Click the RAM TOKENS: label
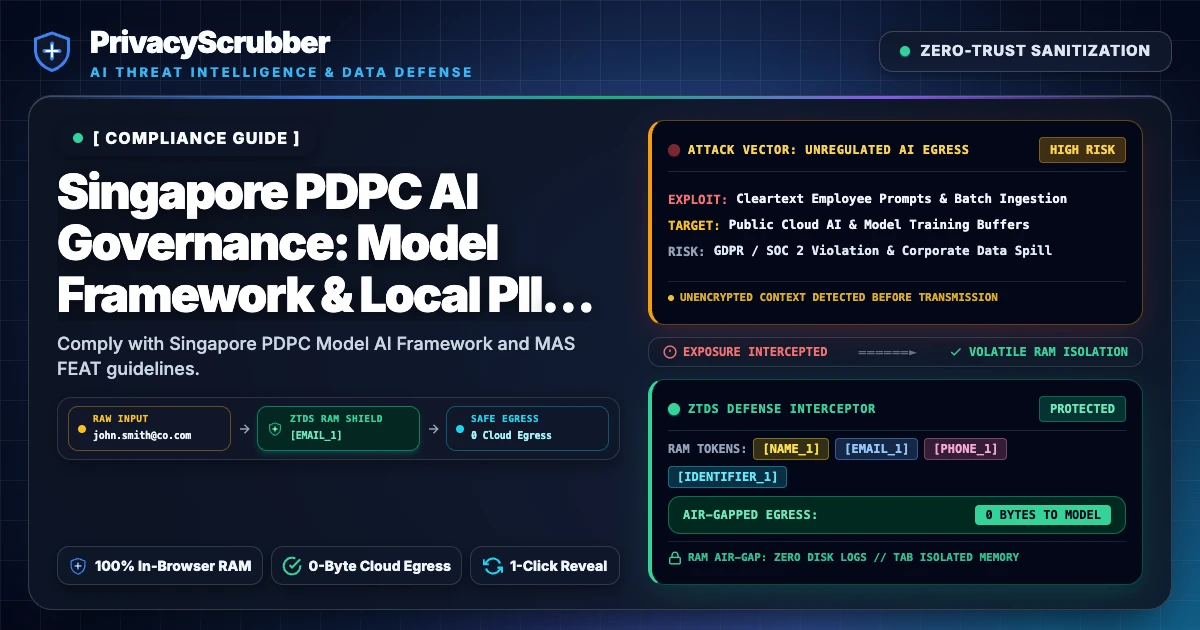 pyautogui.click(x=707, y=449)
